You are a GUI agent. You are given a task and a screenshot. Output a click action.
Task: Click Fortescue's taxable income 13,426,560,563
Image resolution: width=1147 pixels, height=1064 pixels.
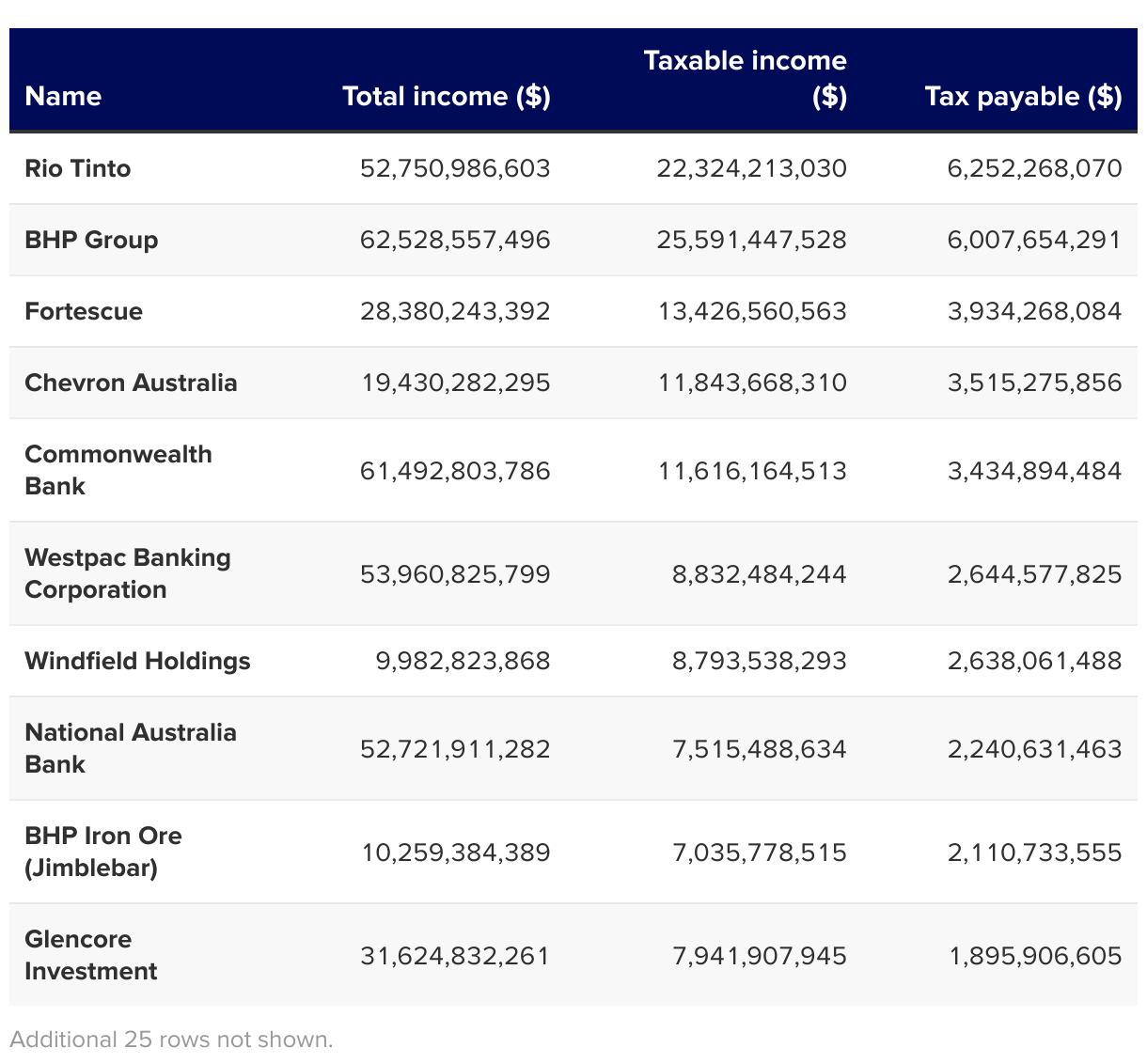pos(752,311)
